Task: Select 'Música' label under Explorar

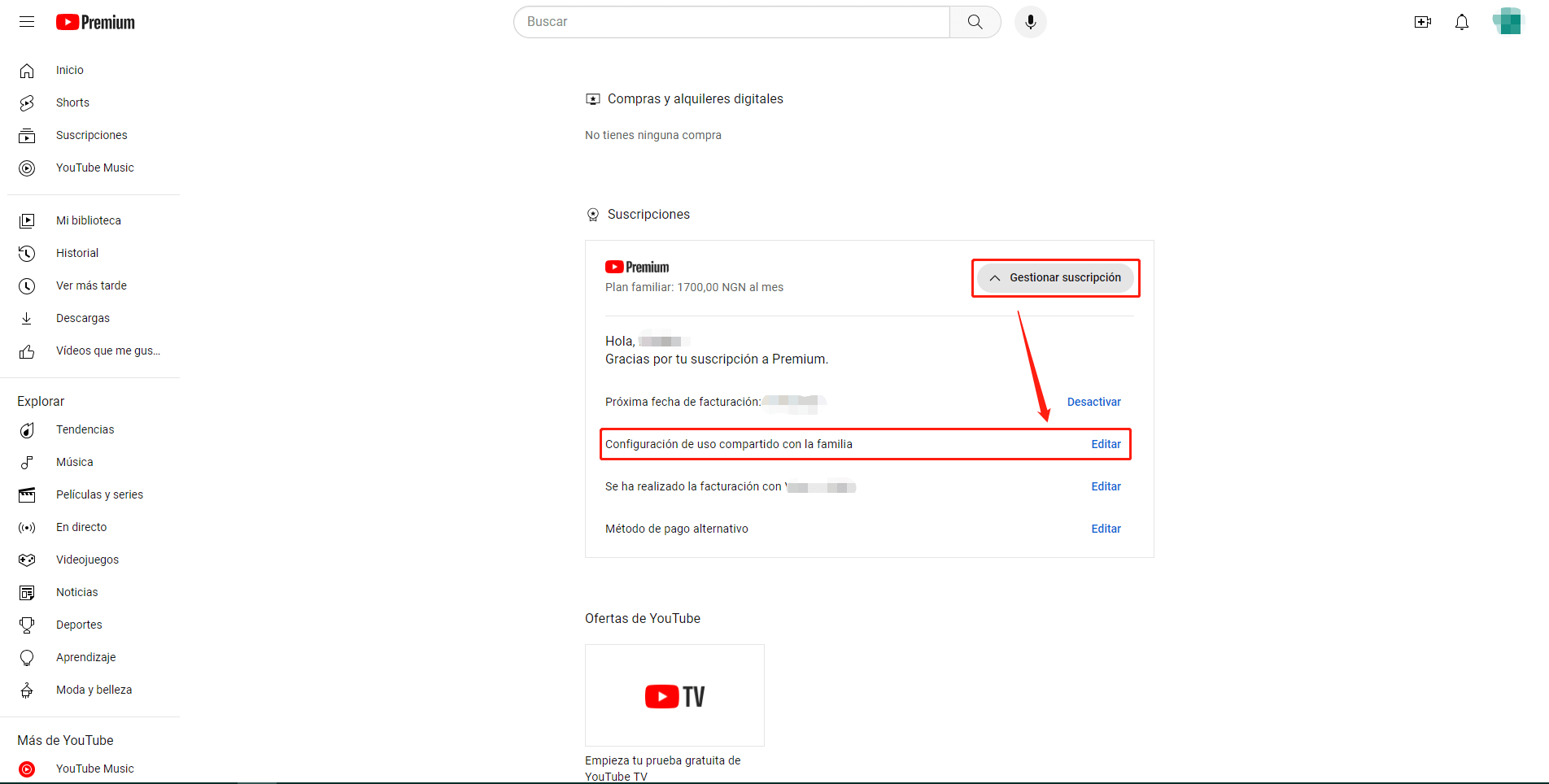Action: [x=74, y=462]
